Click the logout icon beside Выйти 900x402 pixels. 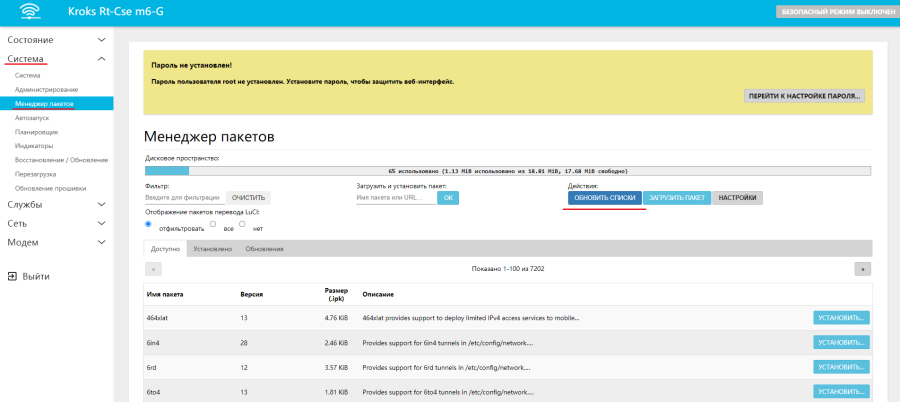11,276
